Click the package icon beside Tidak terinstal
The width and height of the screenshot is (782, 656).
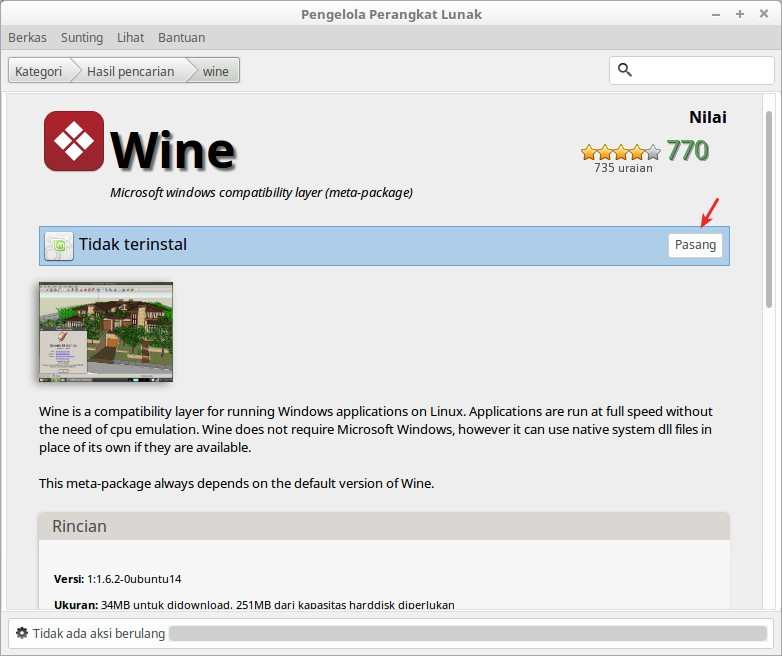click(x=59, y=246)
